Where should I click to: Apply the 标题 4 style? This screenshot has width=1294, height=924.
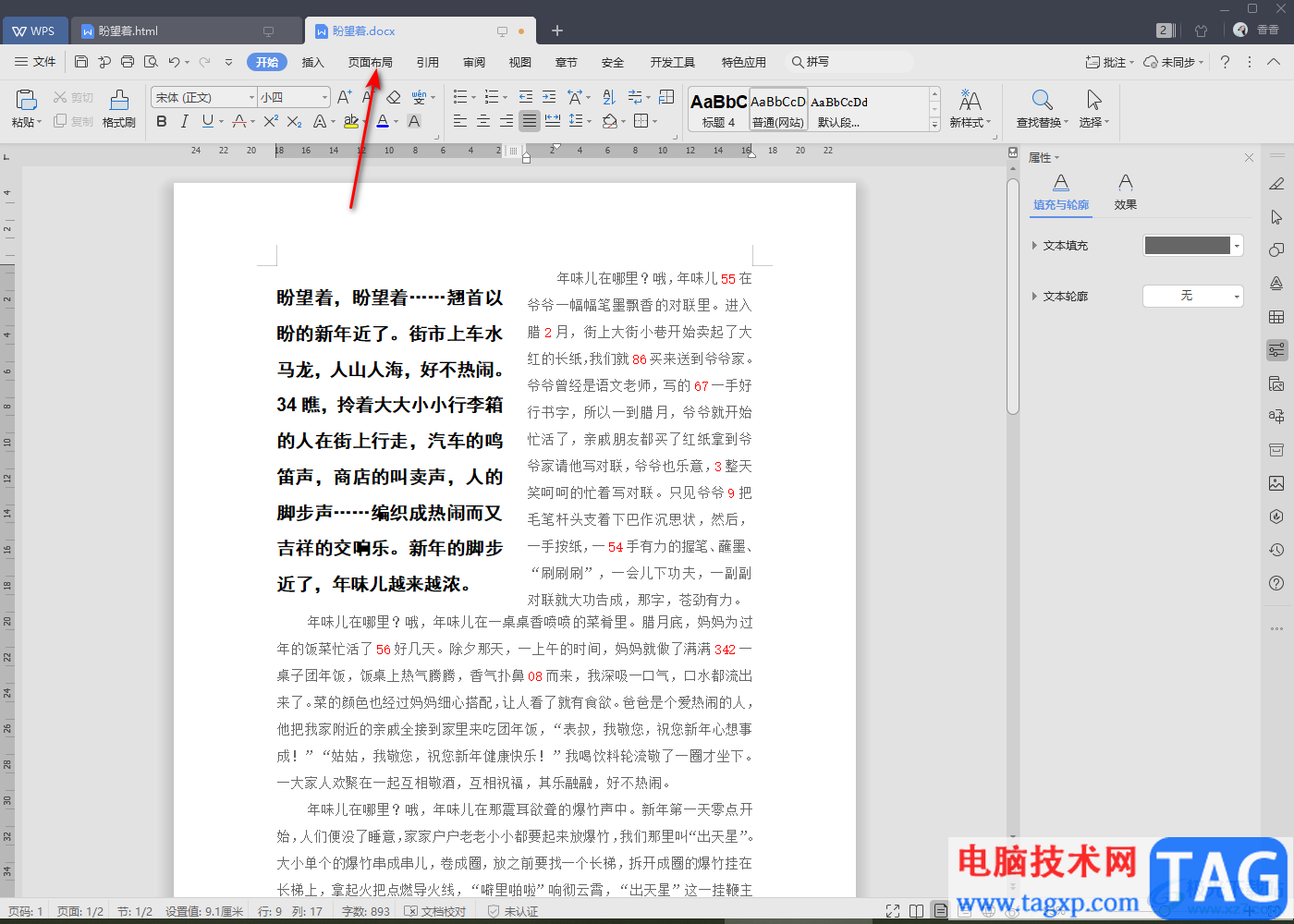718,109
